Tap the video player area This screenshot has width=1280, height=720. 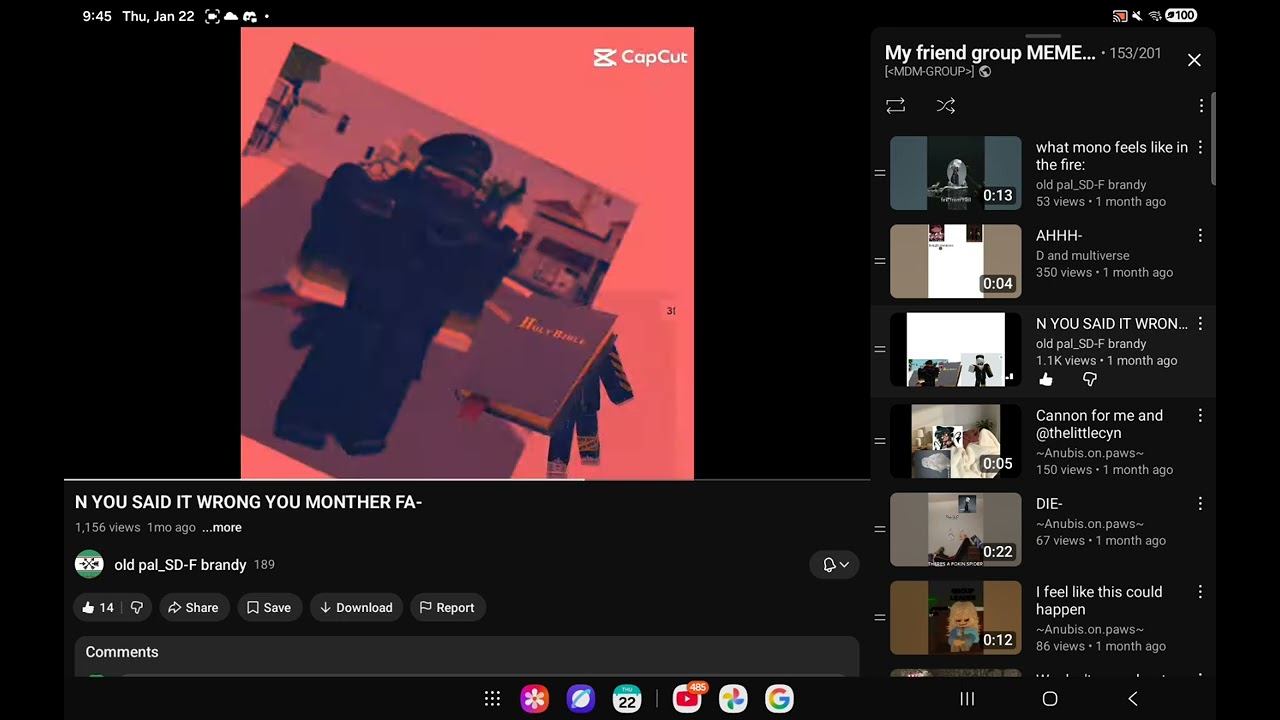[467, 253]
